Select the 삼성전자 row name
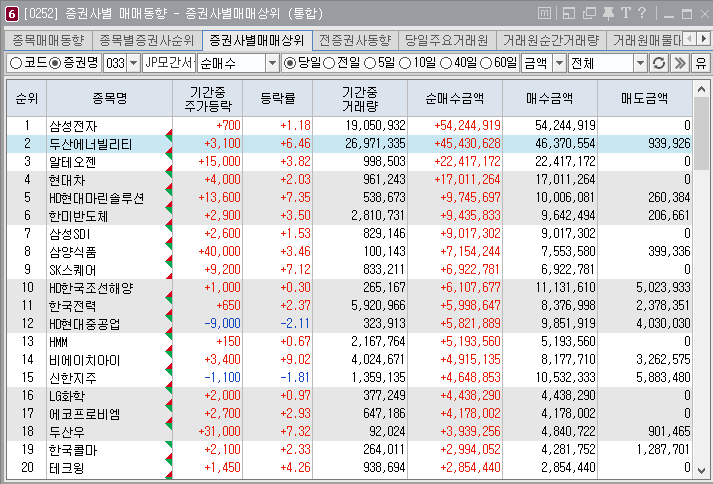 pyautogui.click(x=73, y=126)
